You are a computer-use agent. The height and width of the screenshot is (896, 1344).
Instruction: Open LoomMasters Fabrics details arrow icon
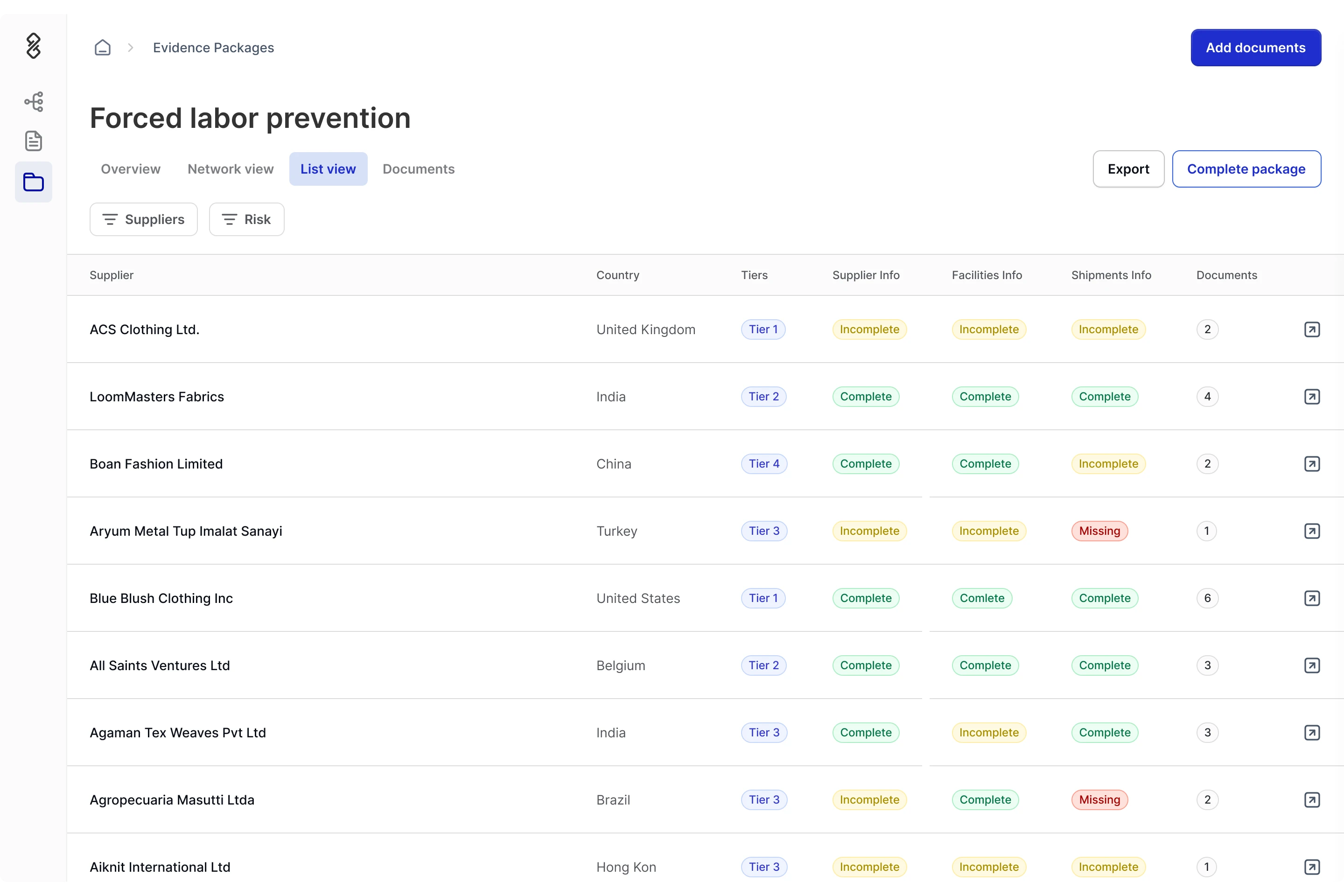click(1311, 397)
